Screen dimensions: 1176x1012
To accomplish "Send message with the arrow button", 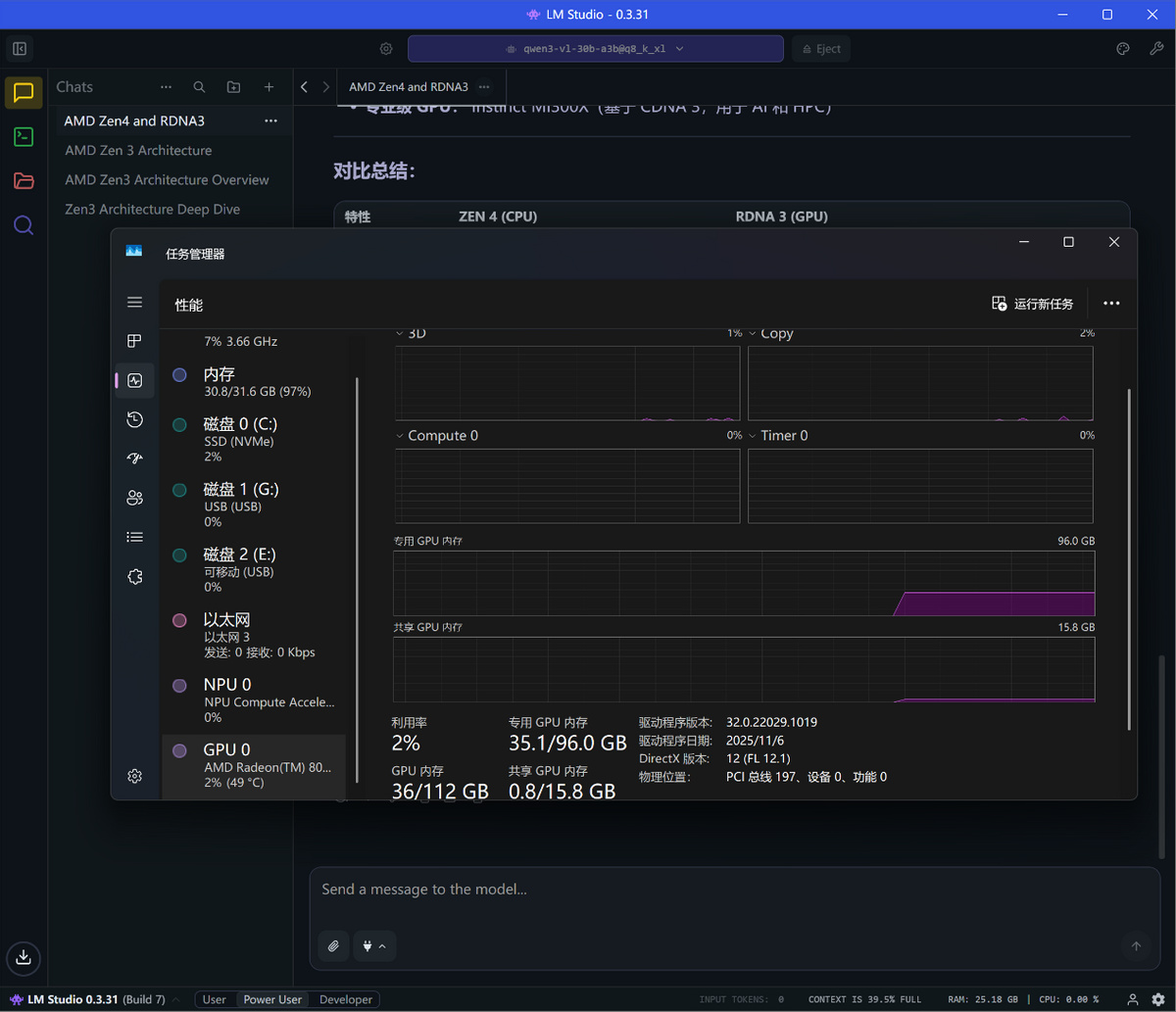I will 1137,946.
